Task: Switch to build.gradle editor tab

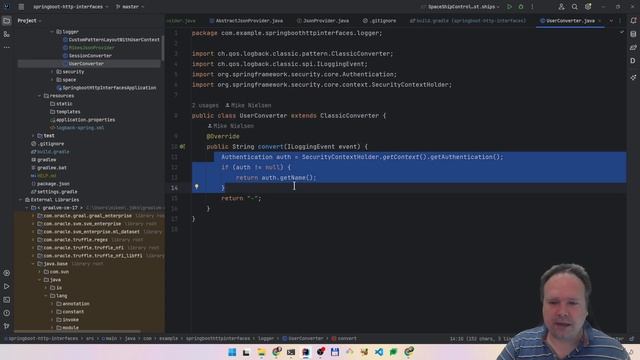Action: tap(468, 20)
